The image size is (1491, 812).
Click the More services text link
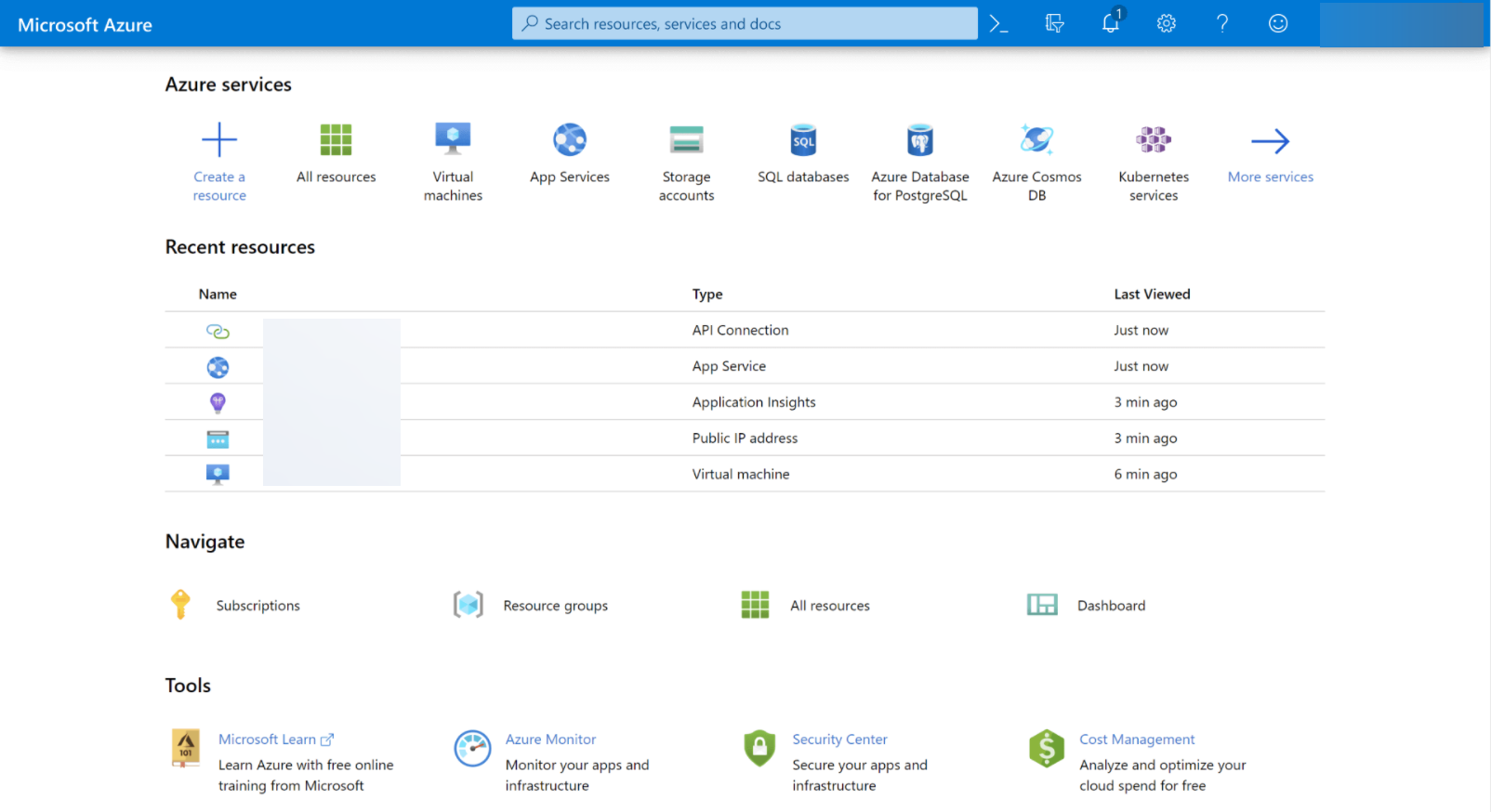pos(1270,177)
